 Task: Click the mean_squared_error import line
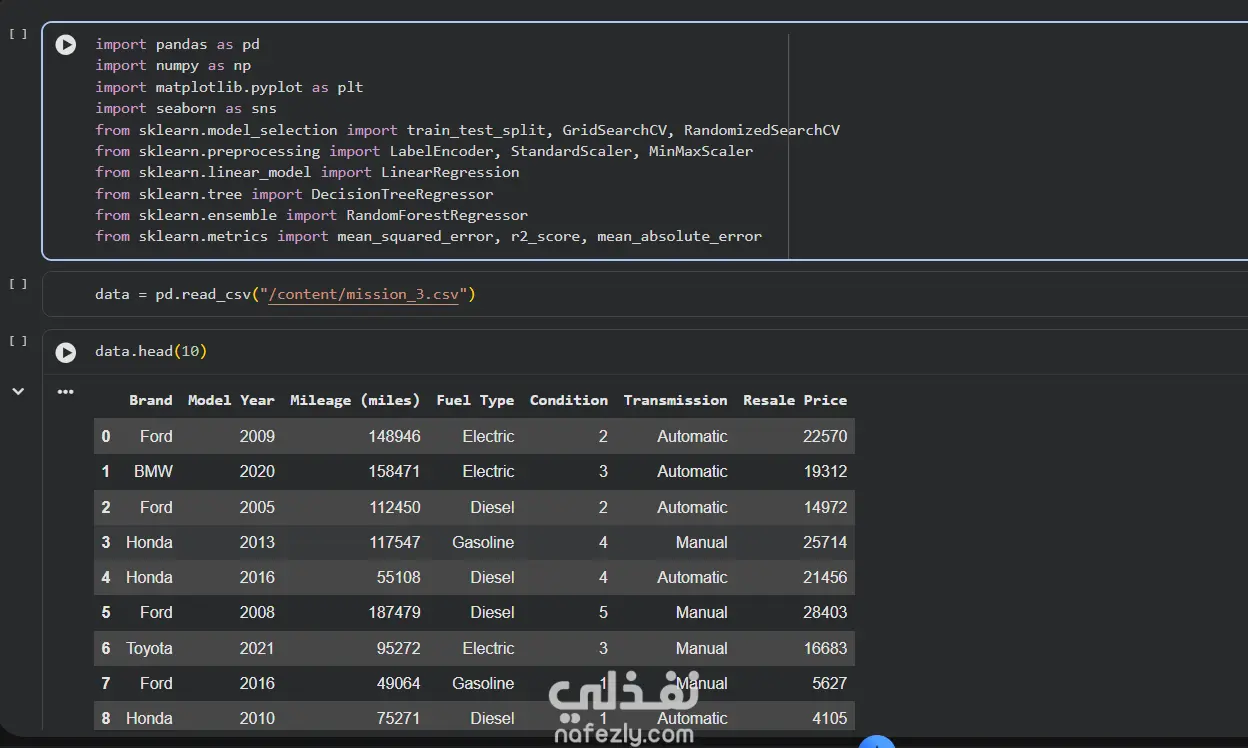pyautogui.click(x=428, y=237)
